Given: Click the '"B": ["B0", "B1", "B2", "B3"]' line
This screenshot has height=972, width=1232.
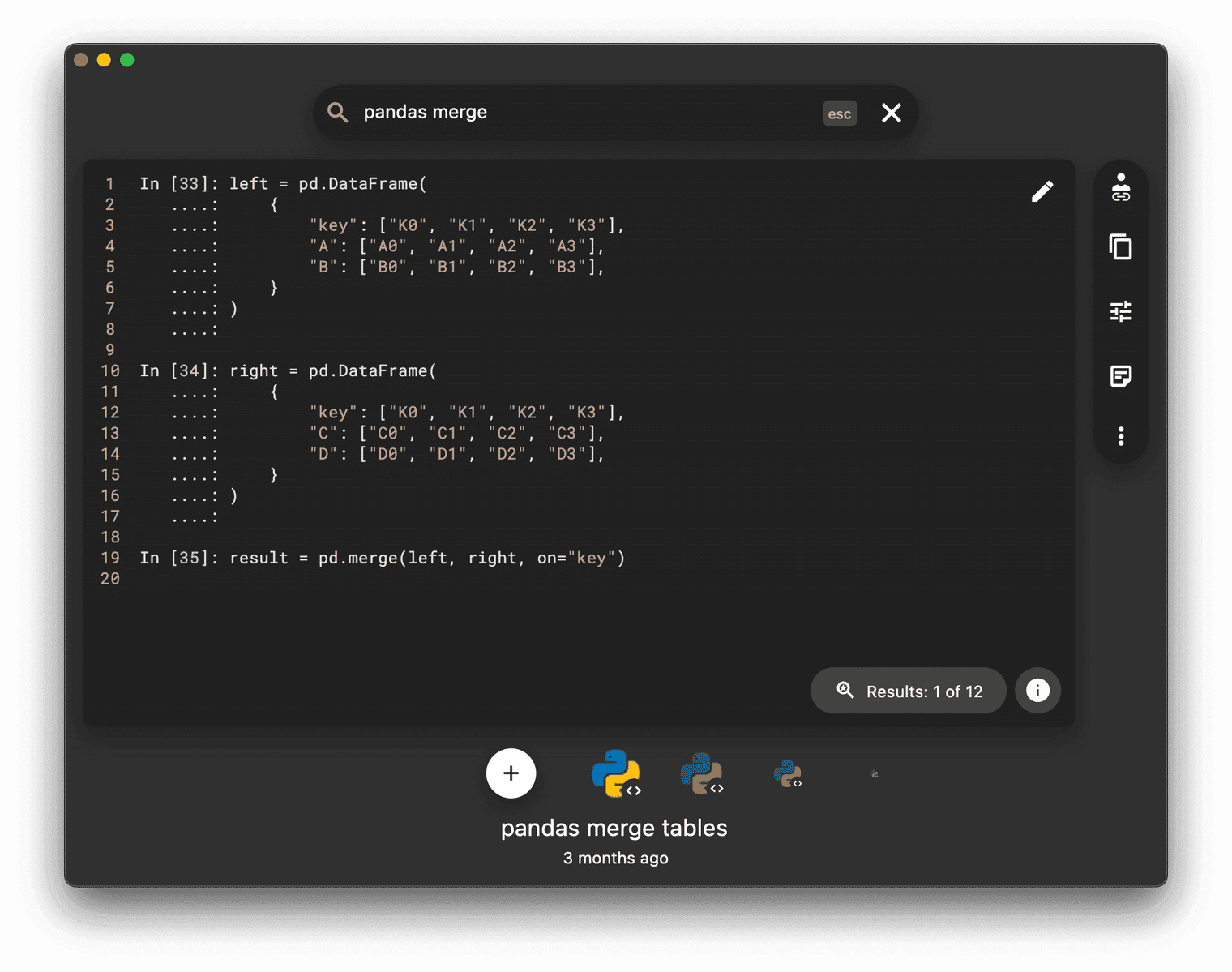Looking at the screenshot, I should tap(457, 267).
